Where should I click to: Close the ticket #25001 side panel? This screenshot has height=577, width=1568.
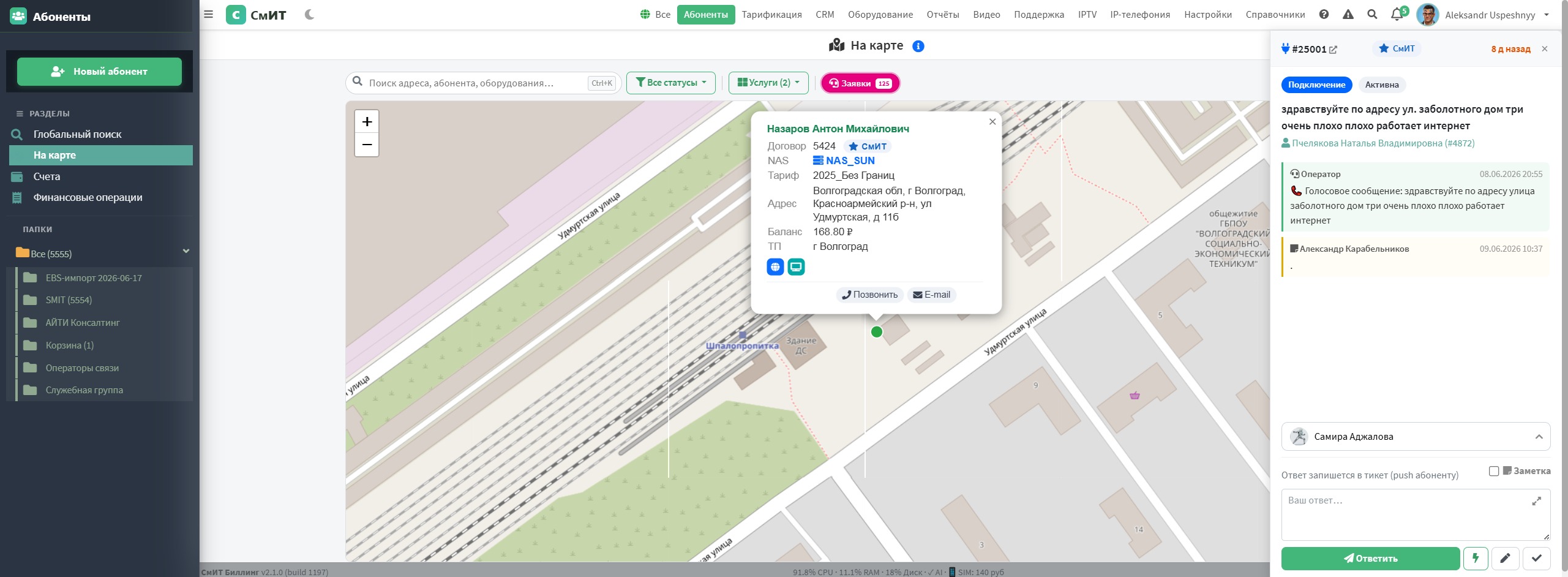pyautogui.click(x=1545, y=49)
